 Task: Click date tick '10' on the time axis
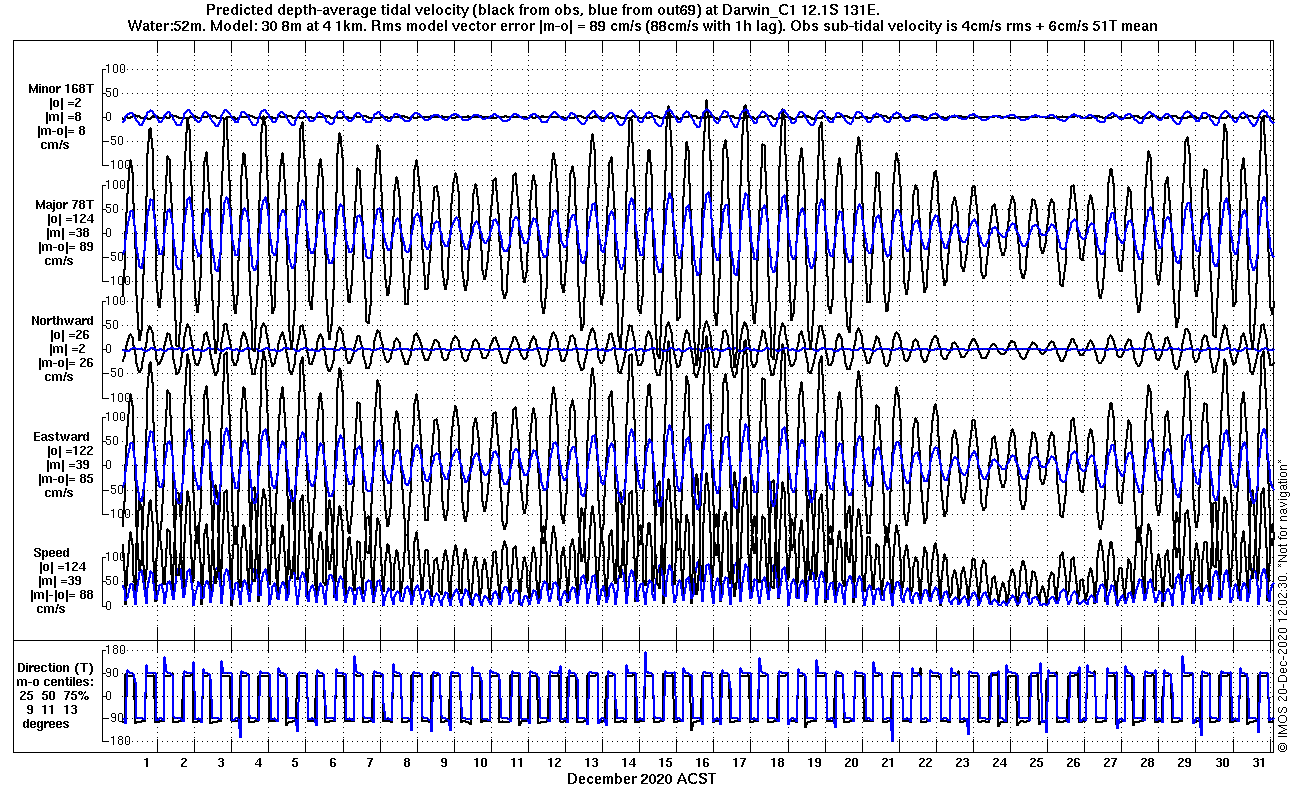tap(480, 762)
